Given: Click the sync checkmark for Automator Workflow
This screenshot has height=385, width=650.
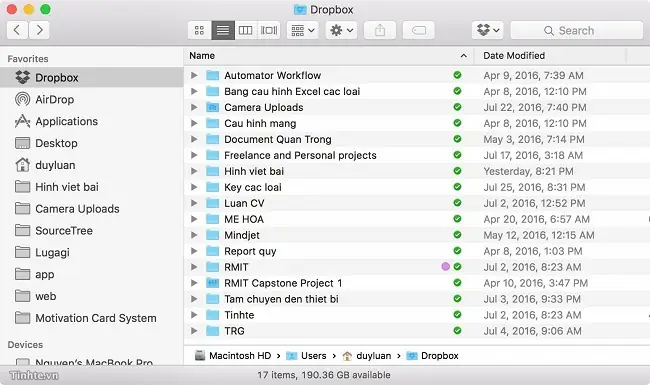Looking at the screenshot, I should 457,75.
